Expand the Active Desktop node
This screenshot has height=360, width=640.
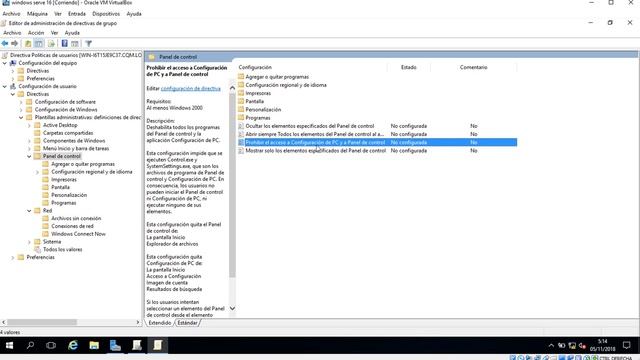(29, 125)
